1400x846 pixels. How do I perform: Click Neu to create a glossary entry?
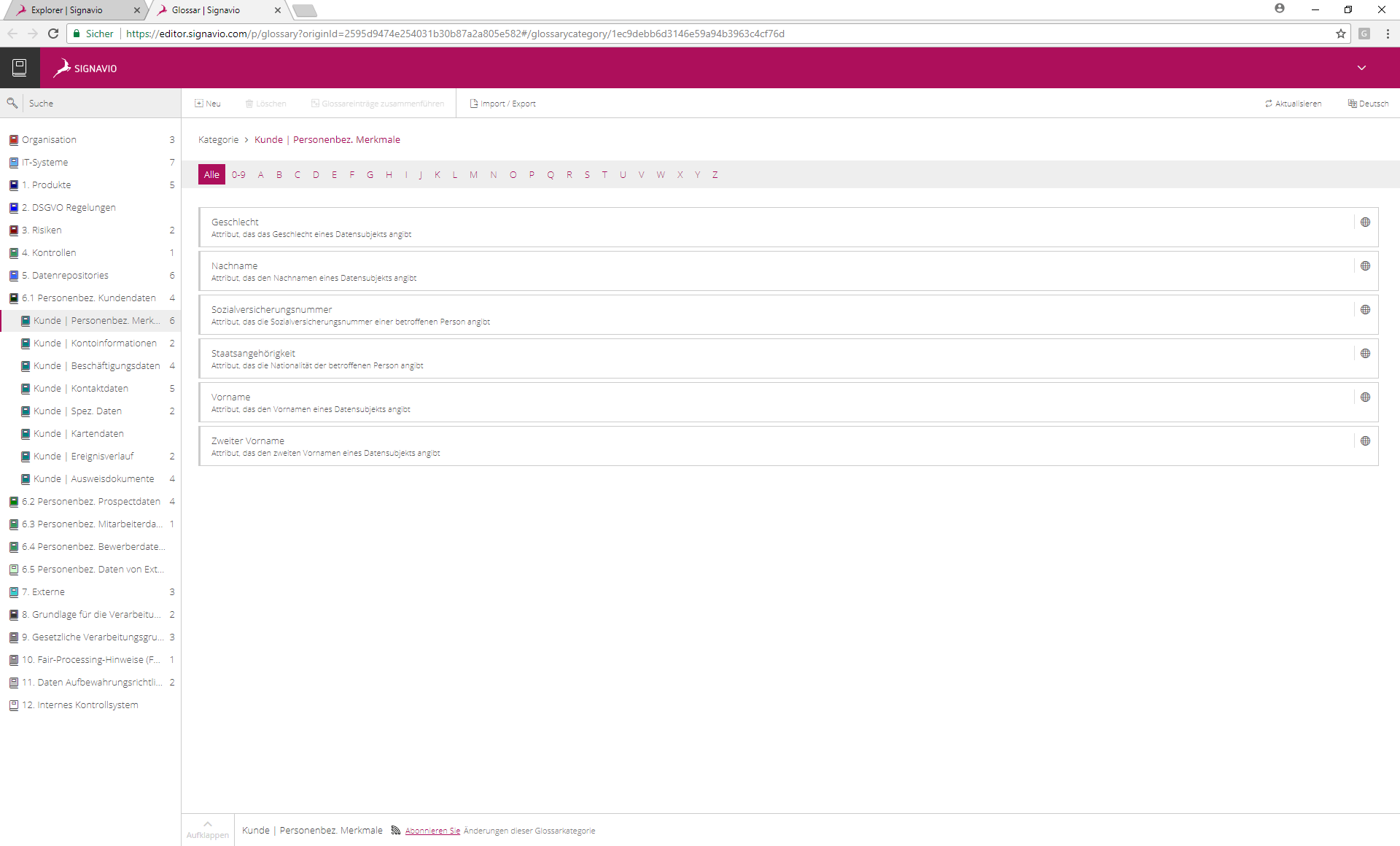[208, 104]
